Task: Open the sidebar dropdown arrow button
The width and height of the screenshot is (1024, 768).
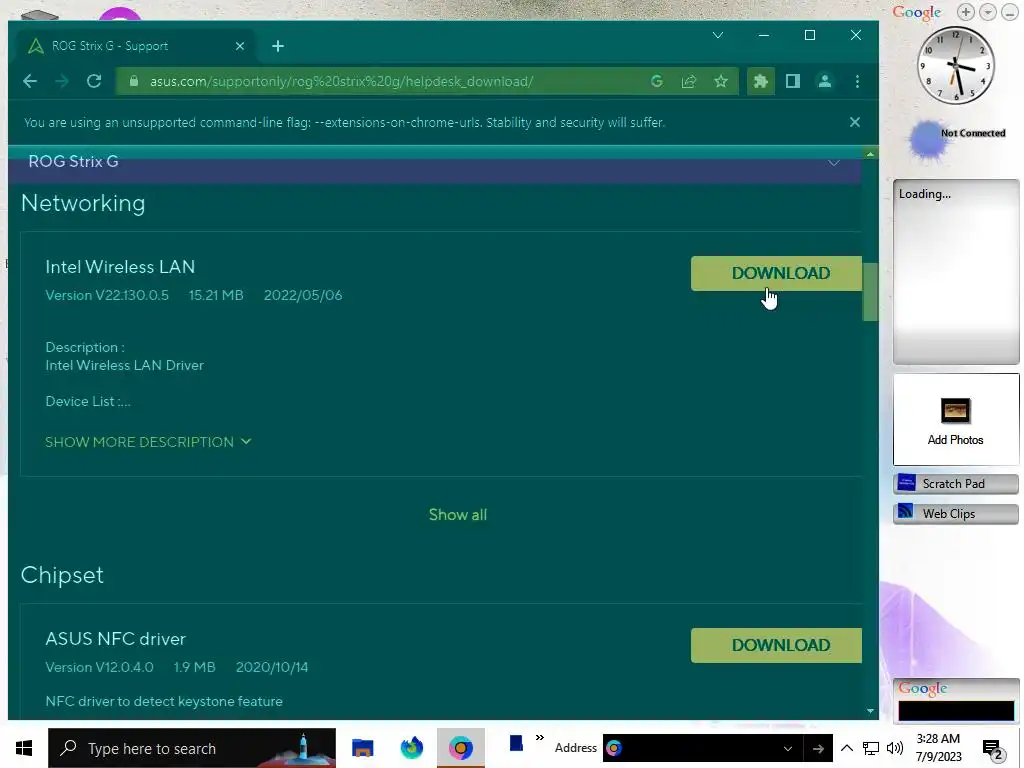Action: tap(988, 12)
